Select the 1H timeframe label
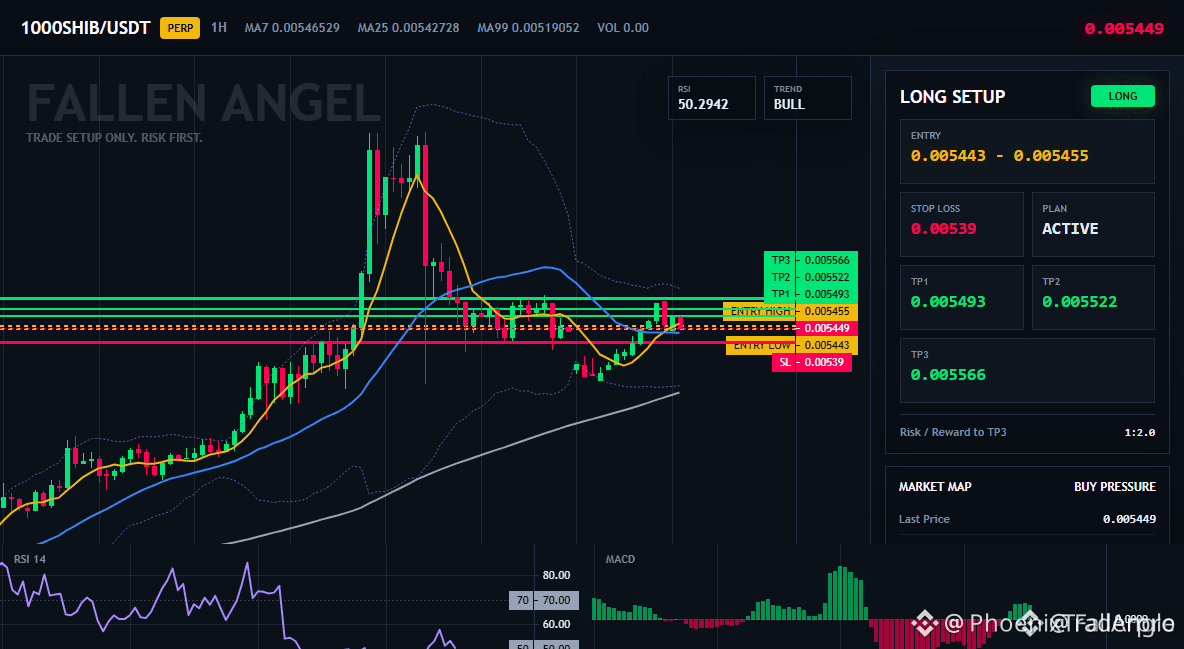 click(x=219, y=27)
